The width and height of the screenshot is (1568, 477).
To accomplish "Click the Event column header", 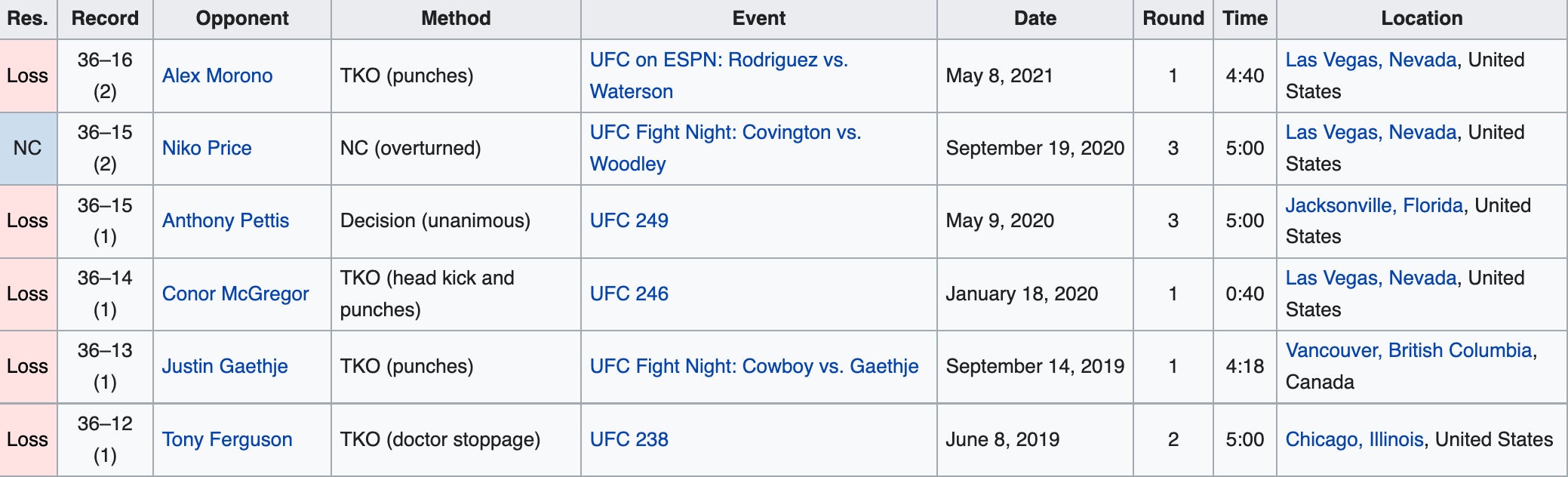I will pyautogui.click(x=758, y=19).
